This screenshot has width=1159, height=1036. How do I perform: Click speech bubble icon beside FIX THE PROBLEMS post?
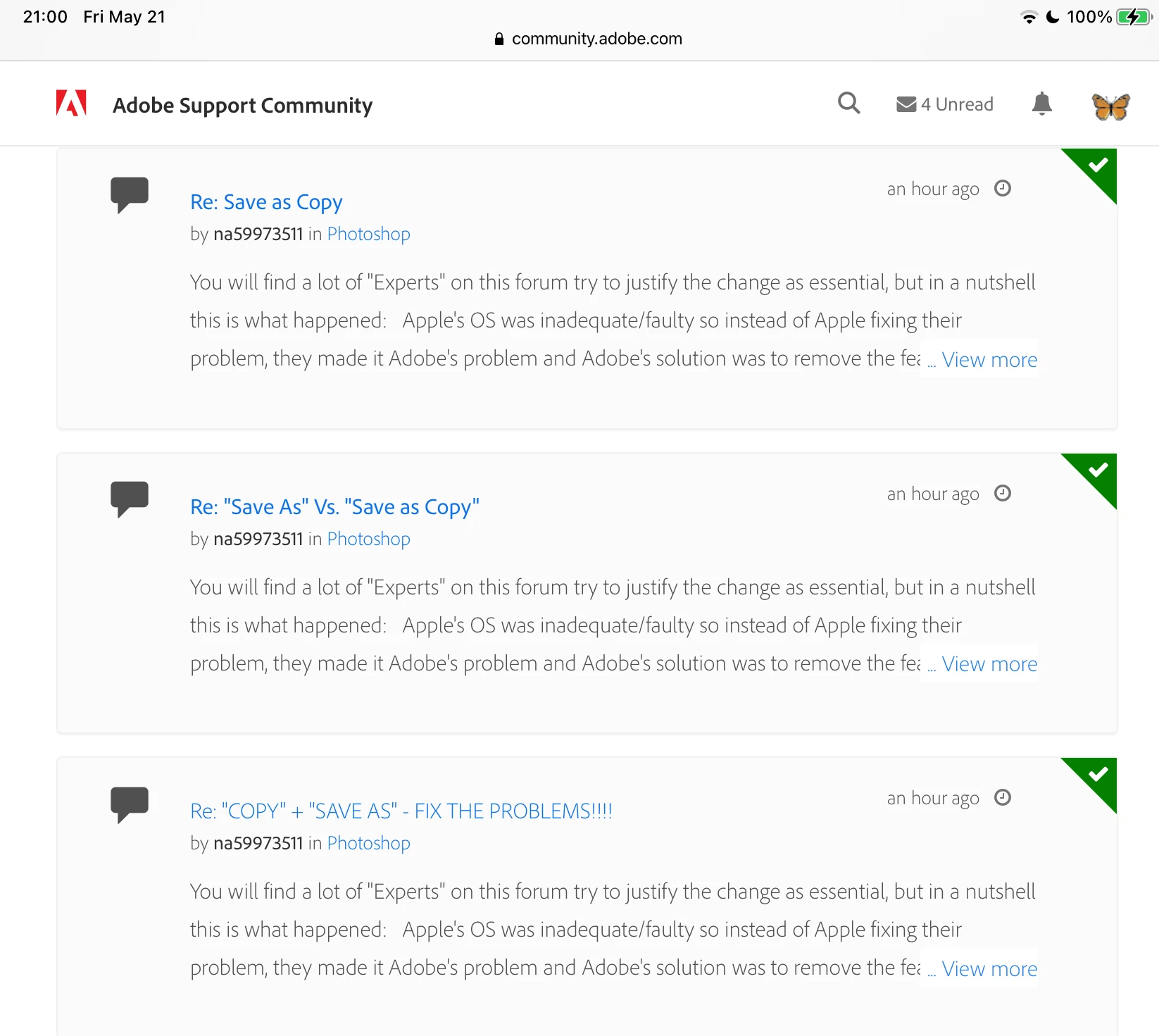pos(130,804)
